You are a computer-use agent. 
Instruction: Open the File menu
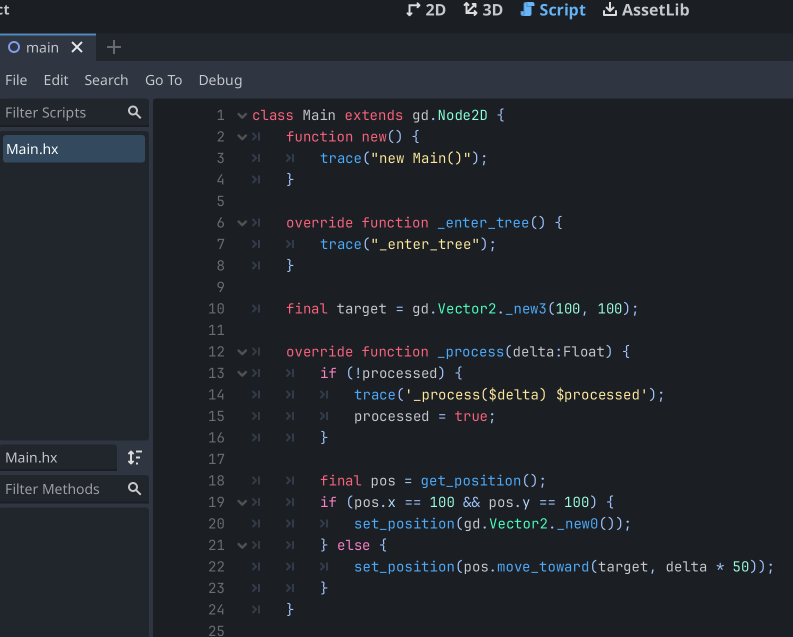[16, 80]
